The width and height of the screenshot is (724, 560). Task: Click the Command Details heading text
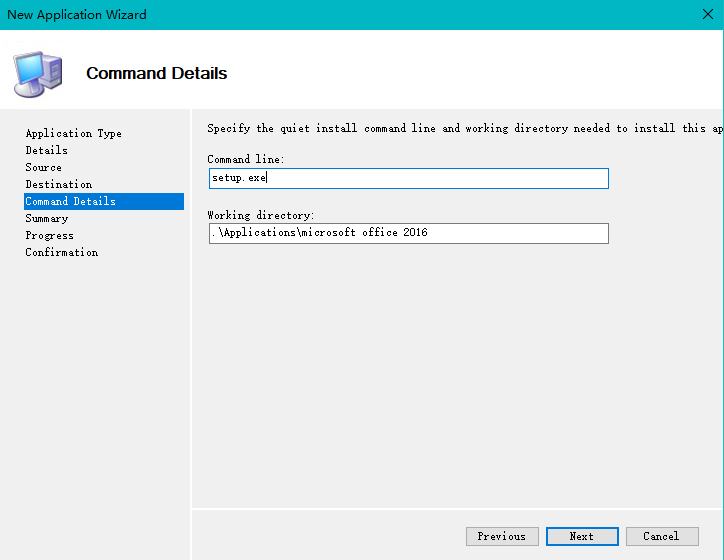[x=157, y=73]
